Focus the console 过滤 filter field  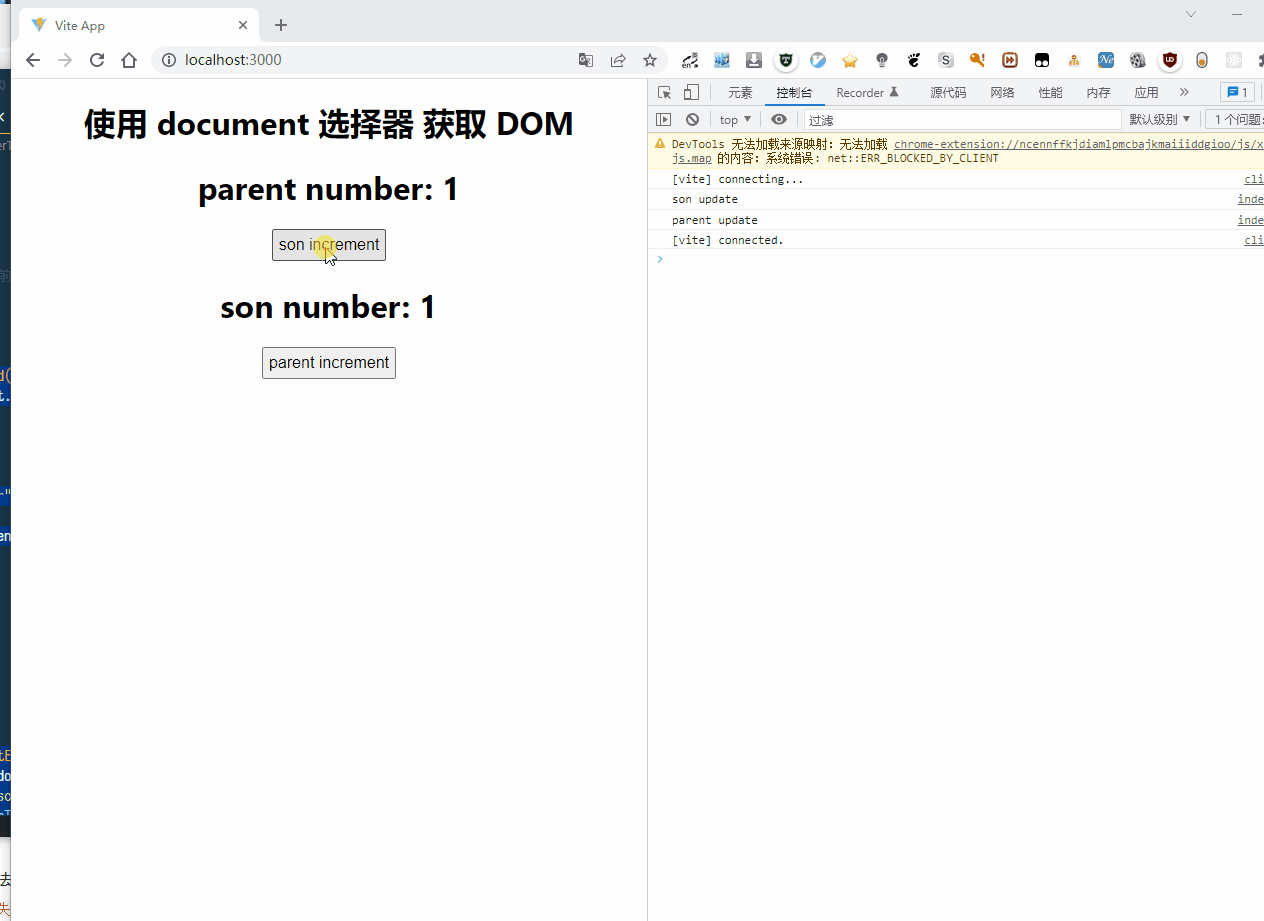962,120
